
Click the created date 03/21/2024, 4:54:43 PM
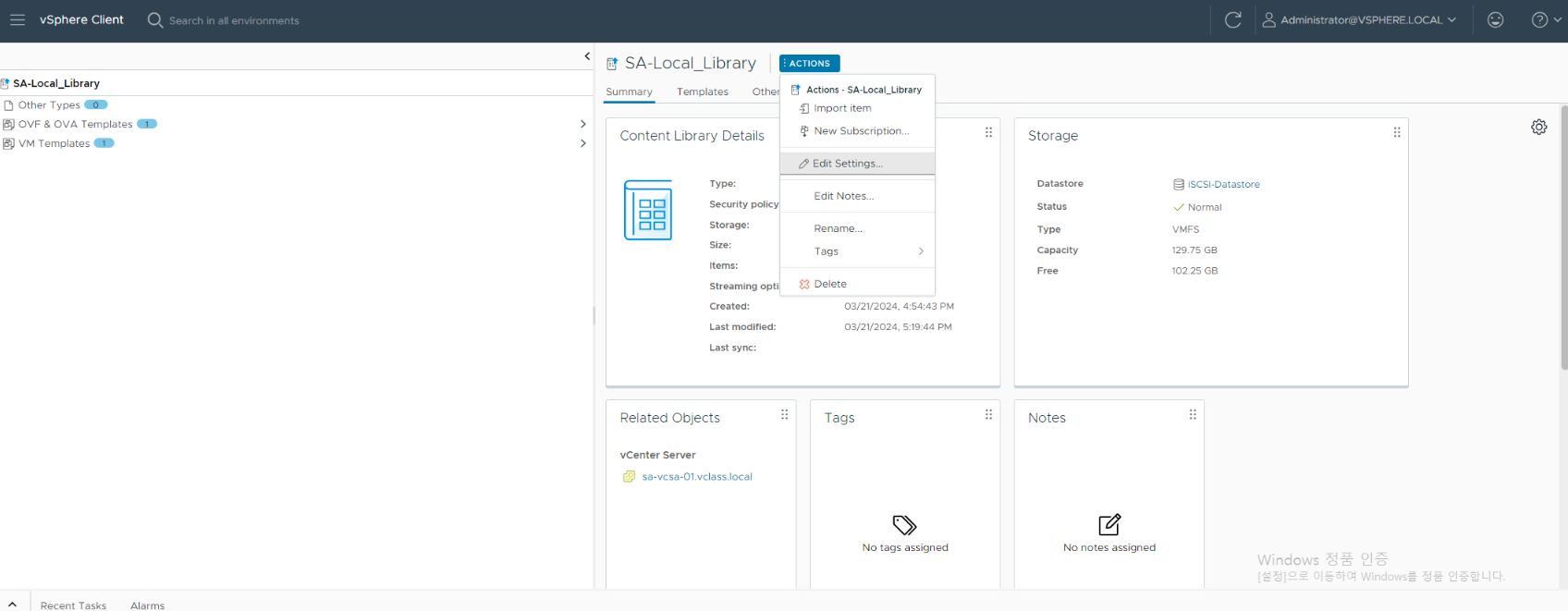coord(899,306)
